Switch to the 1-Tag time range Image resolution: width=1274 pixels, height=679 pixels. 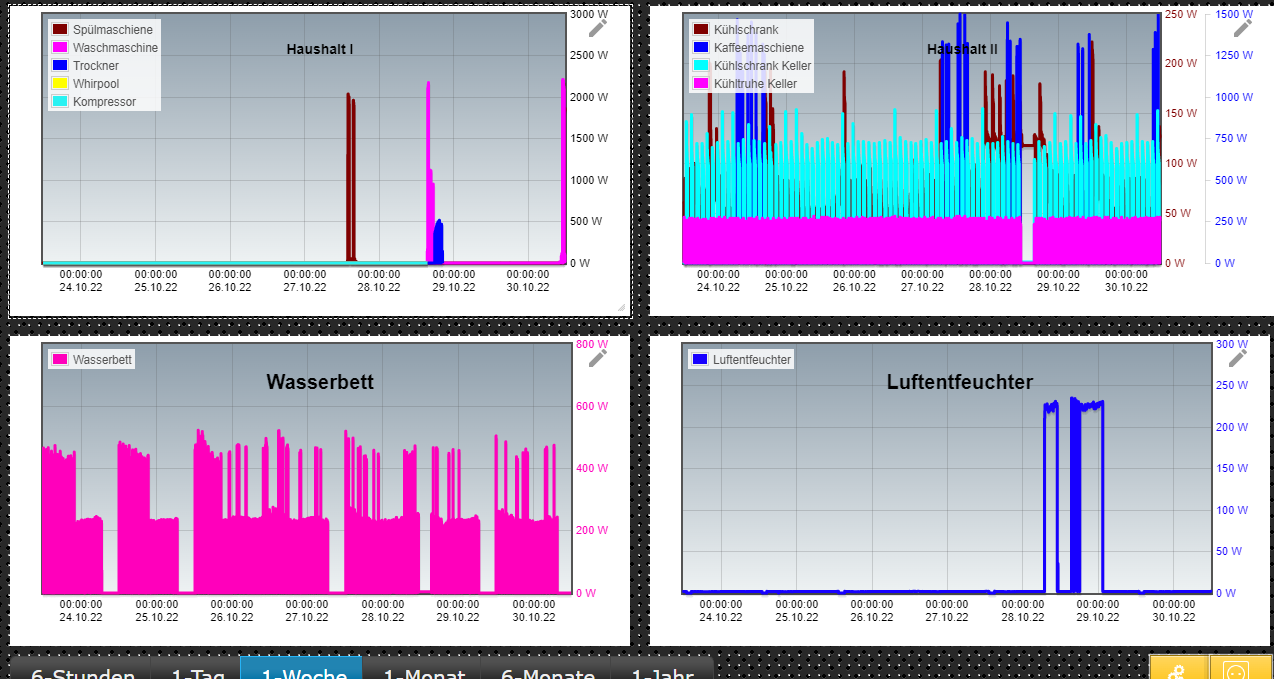tap(196, 668)
